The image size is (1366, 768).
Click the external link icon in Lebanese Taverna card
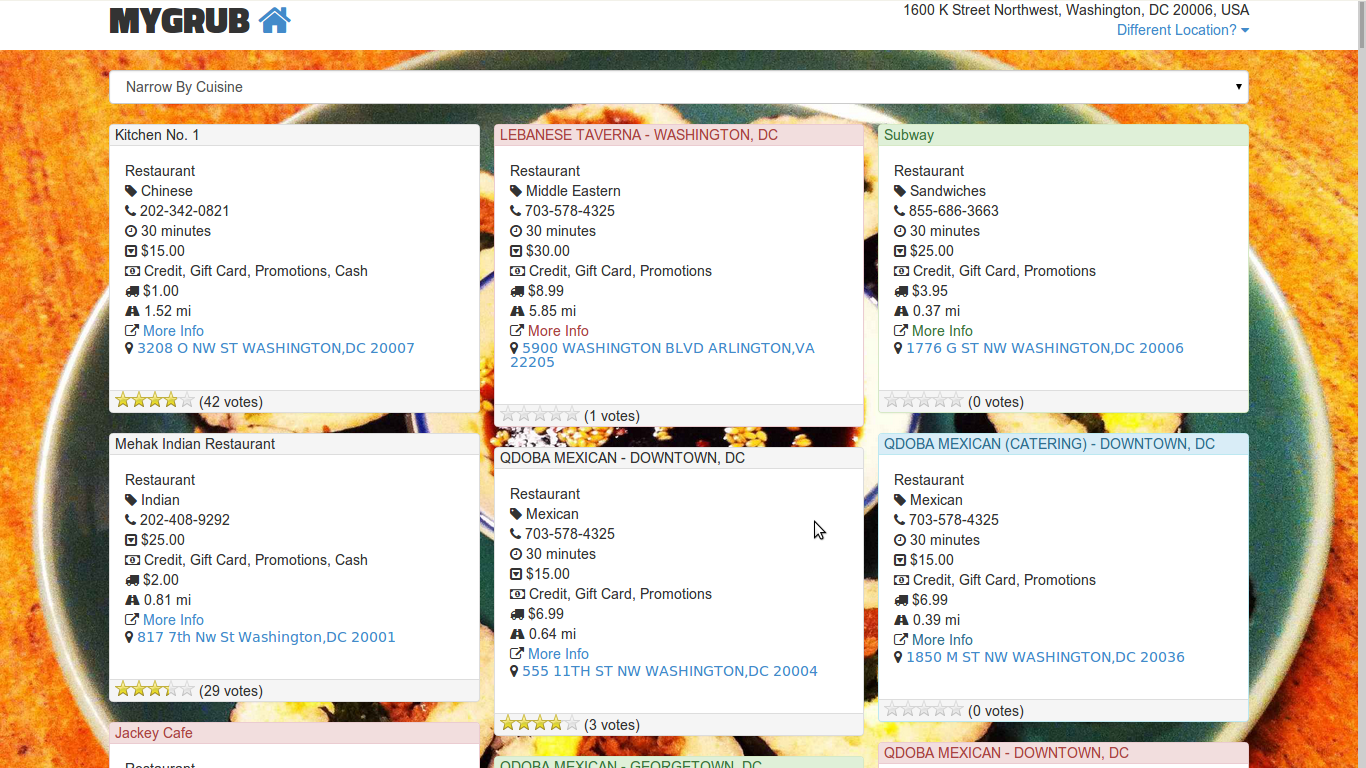pyautogui.click(x=517, y=331)
